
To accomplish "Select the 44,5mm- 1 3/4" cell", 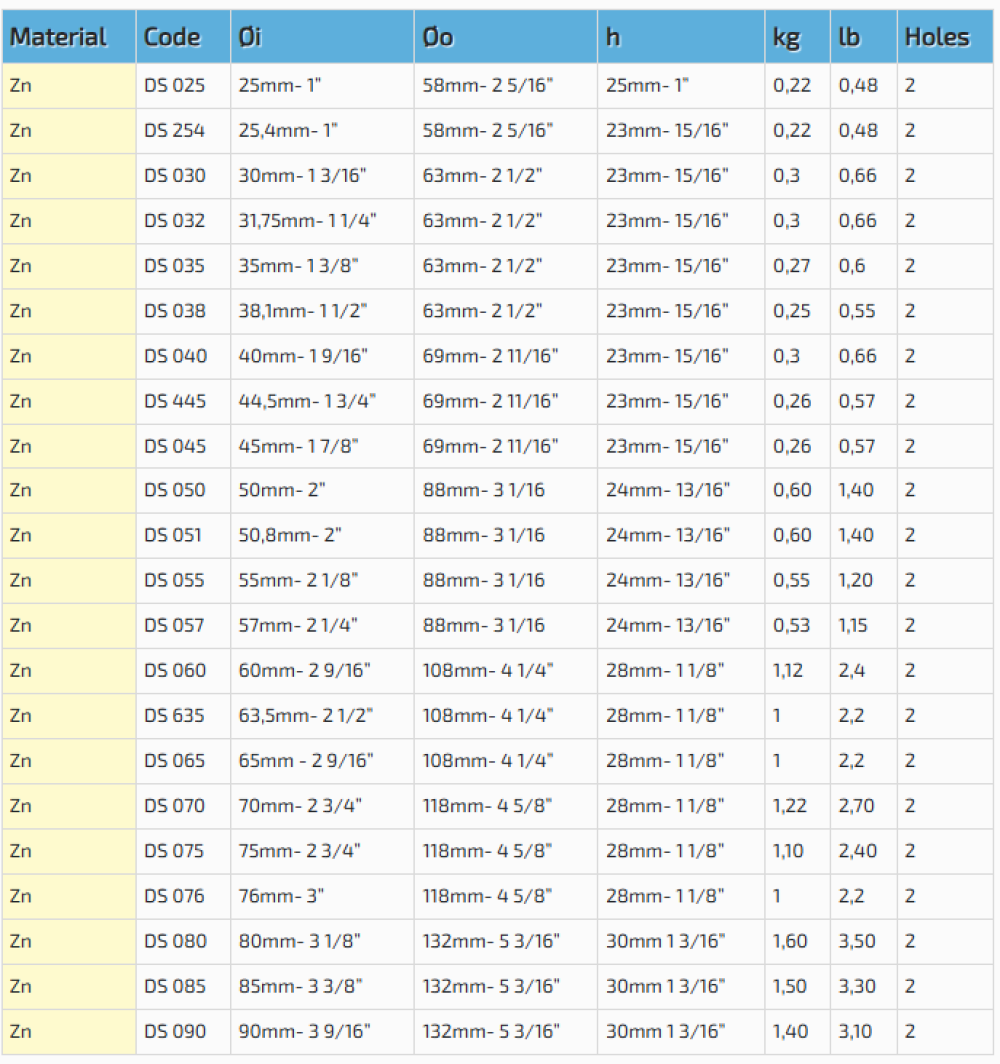I will tap(307, 401).
